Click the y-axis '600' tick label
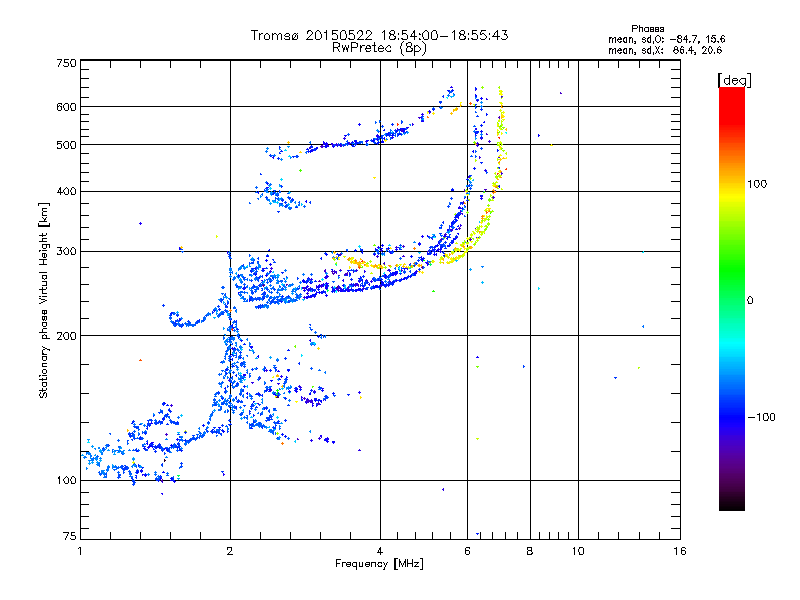800x600 pixels. 66,107
